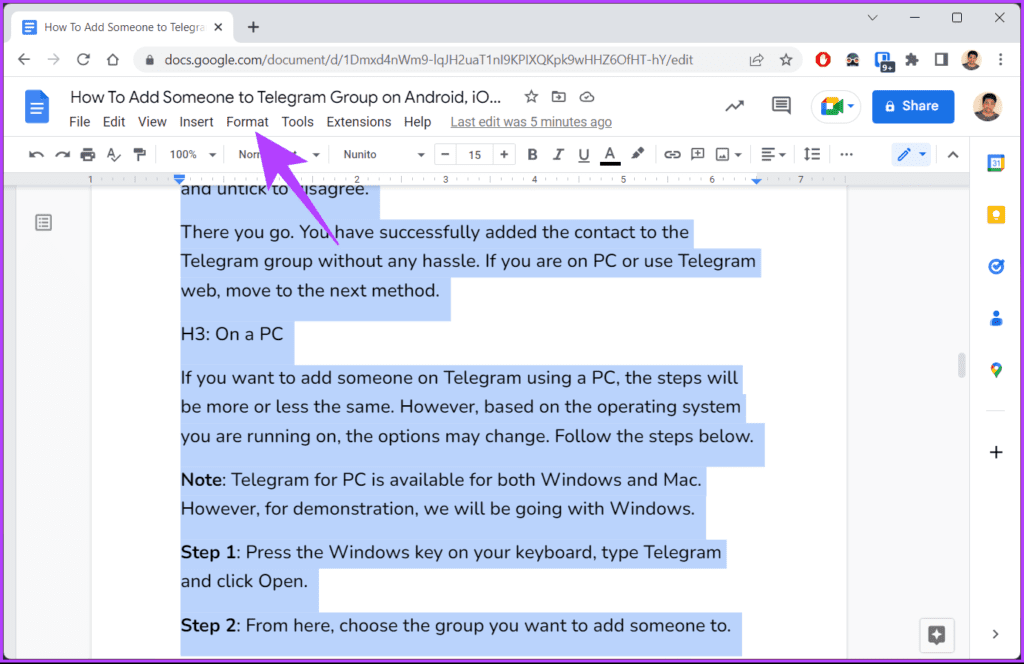Viewport: 1024px width, 664px height.
Task: Open the zoom level 100% dropdown
Action: [x=193, y=155]
